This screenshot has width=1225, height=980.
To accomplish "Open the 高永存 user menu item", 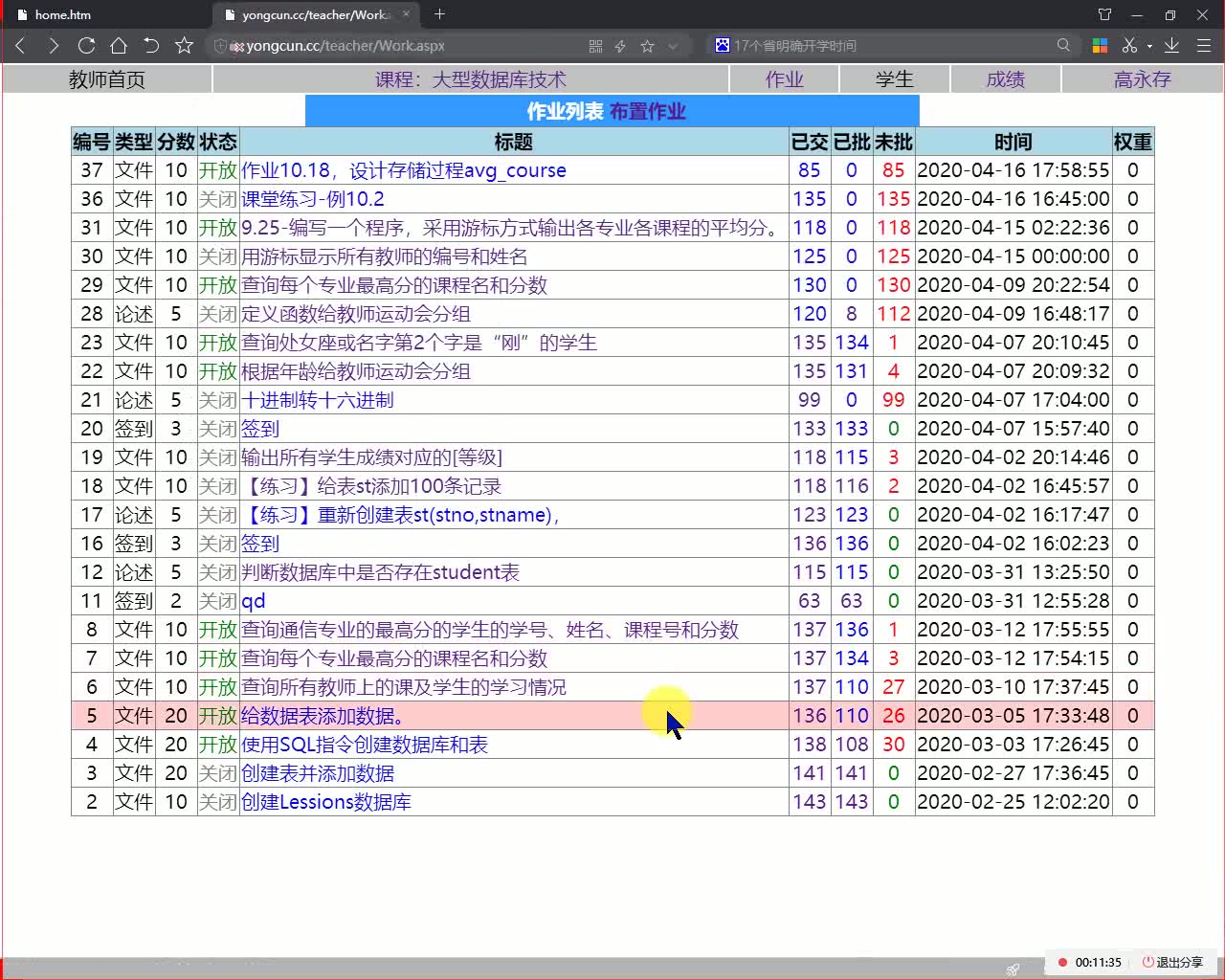I will click(1143, 79).
